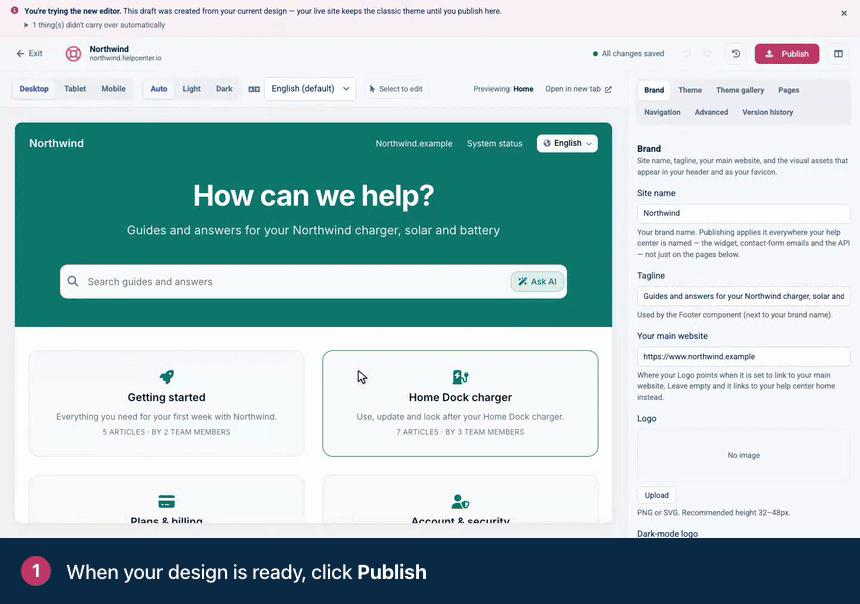The height and width of the screenshot is (604, 860).
Task: Toggle the side panel layout icon
Action: (x=838, y=53)
